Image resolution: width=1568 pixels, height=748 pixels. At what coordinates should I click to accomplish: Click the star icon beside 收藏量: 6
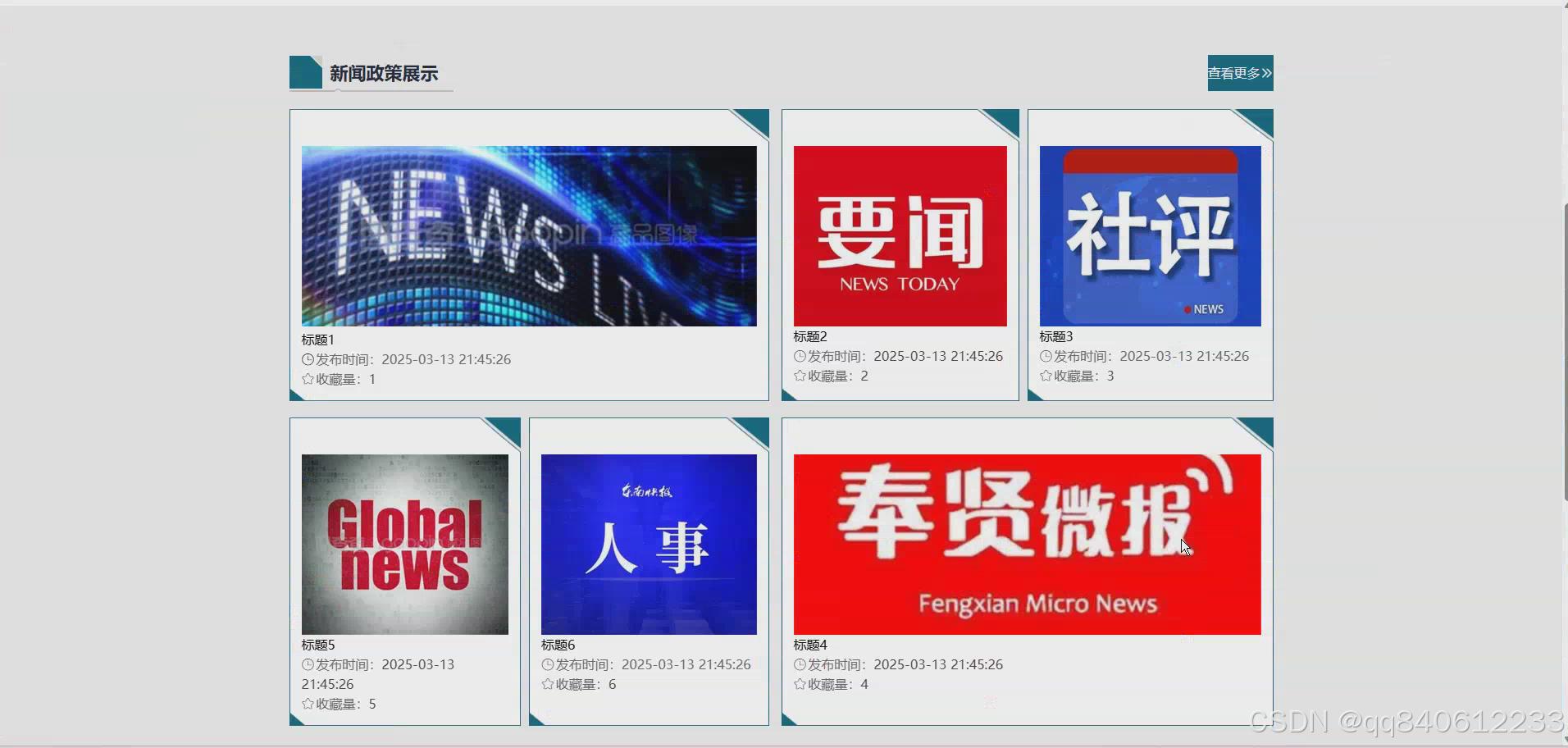tap(548, 684)
